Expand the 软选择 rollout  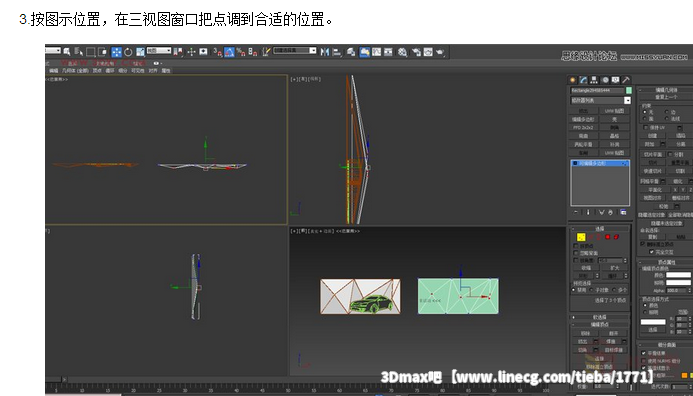point(600,317)
